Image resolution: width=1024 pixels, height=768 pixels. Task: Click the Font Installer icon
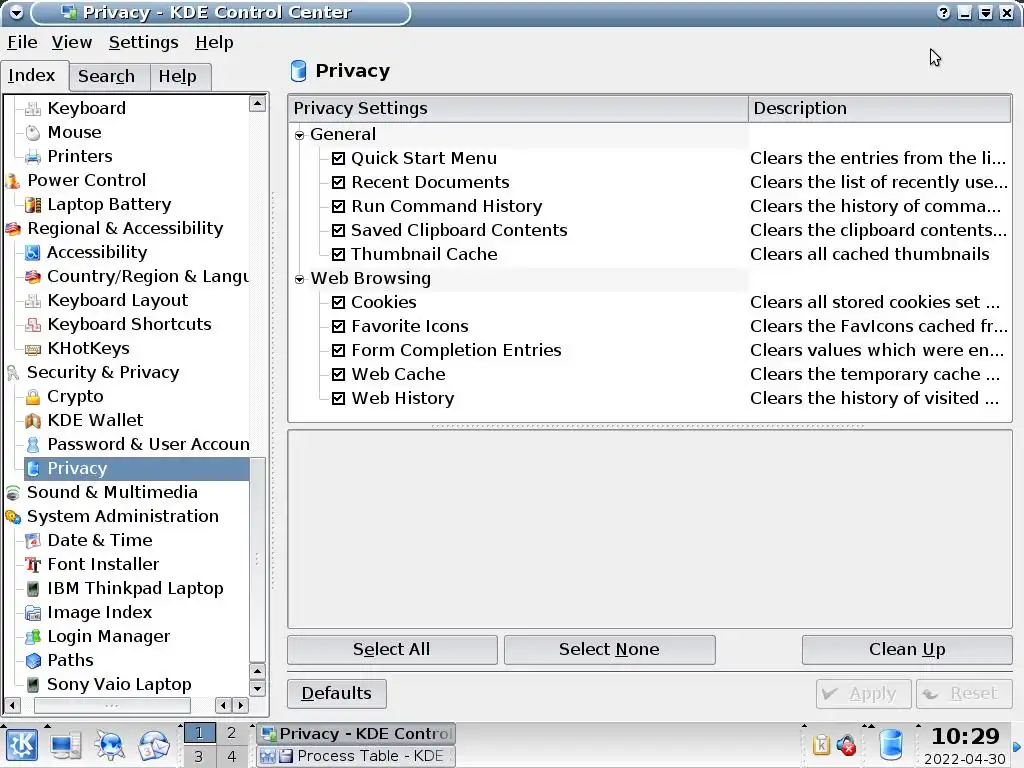[33, 564]
